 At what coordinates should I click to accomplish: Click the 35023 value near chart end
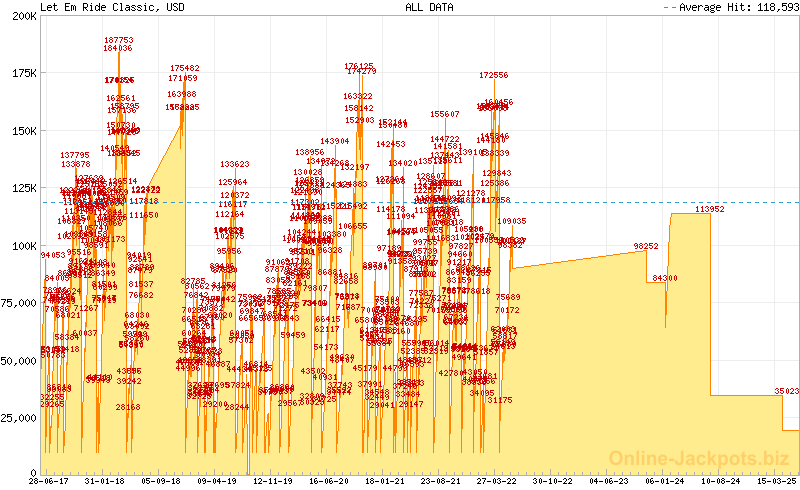[x=786, y=391]
